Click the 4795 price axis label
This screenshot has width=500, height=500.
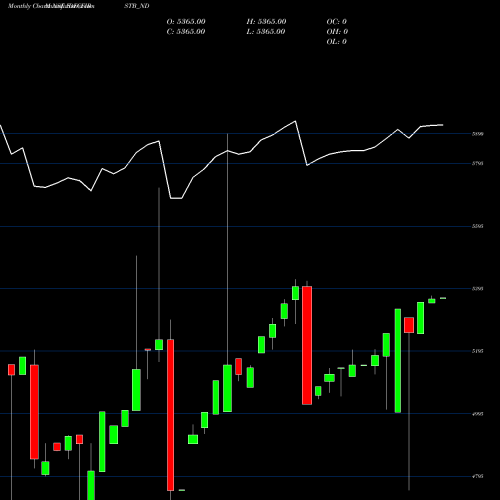coord(478,476)
